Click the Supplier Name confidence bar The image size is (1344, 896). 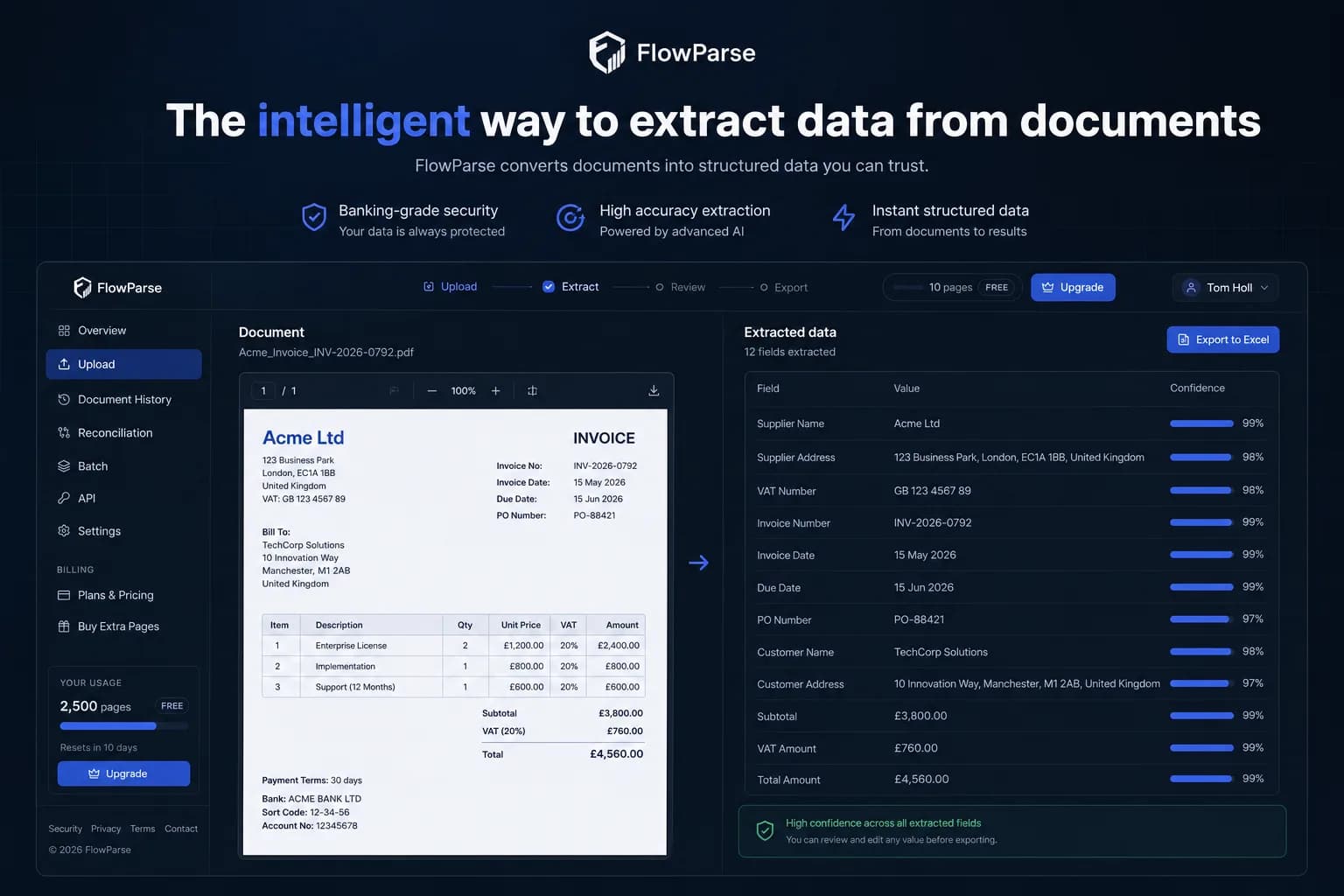[x=1201, y=423]
